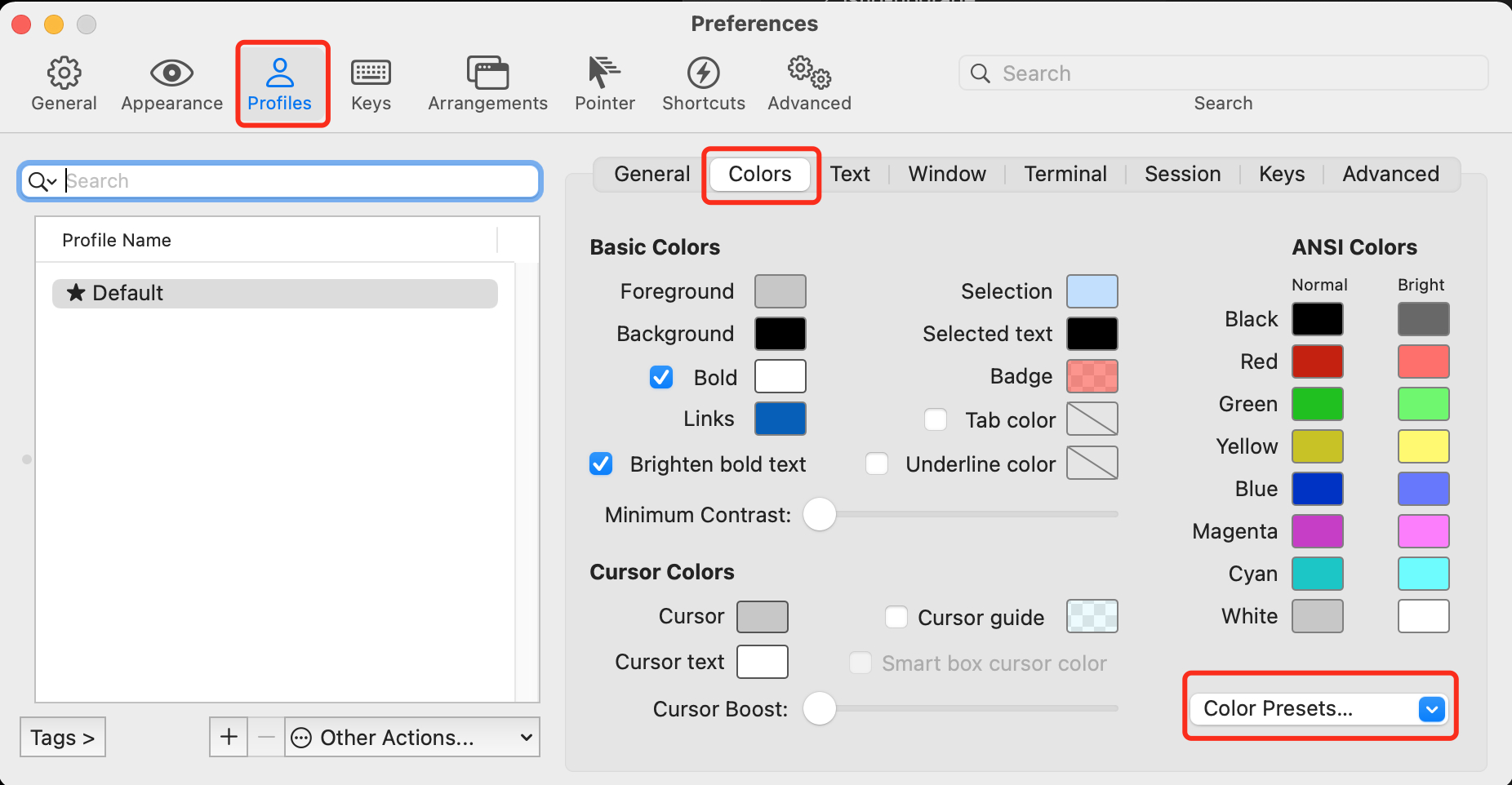Open the Appearance eye icon

(171, 73)
